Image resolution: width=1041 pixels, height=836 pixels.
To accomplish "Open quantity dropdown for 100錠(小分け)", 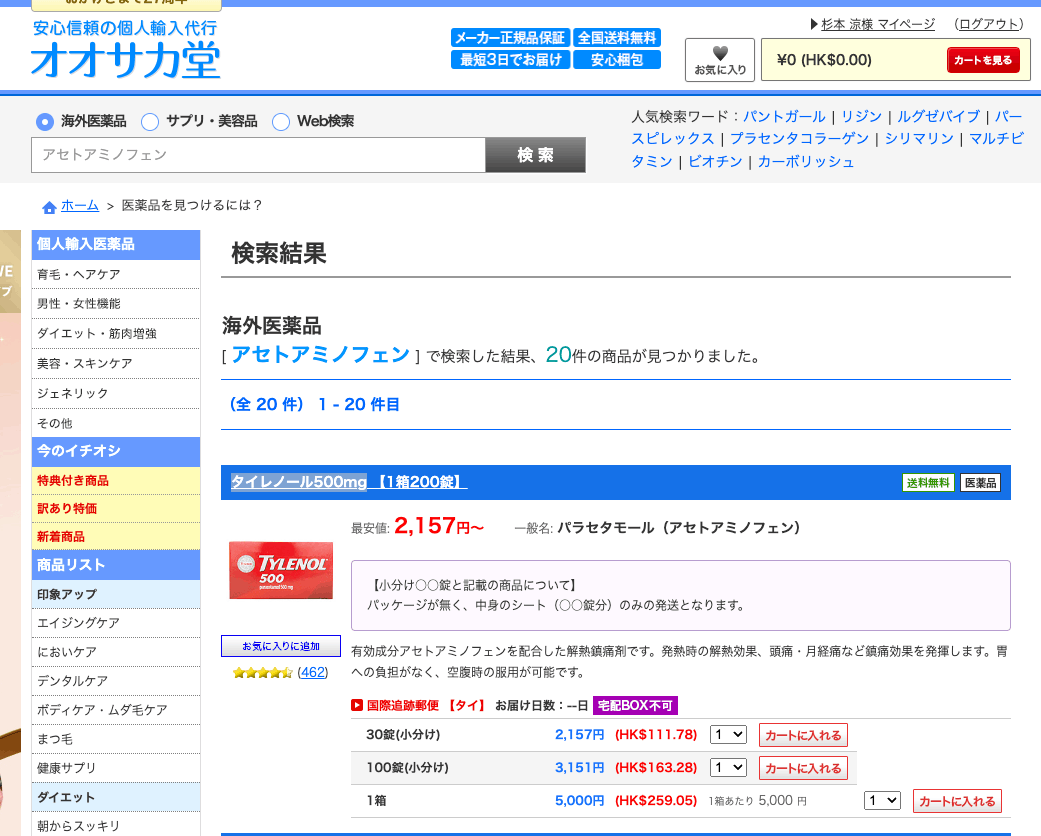I will coord(728,768).
